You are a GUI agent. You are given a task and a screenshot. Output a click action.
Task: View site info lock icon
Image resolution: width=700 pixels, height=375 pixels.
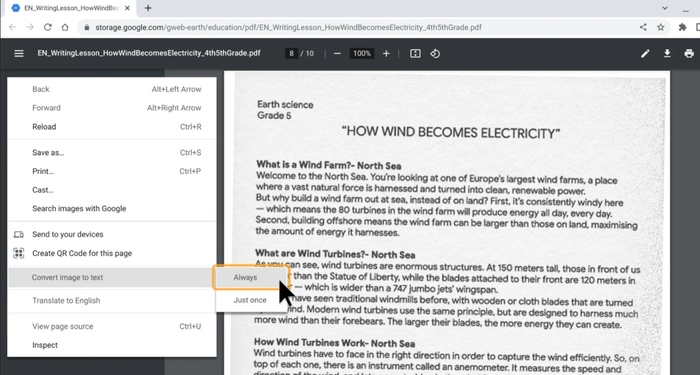click(x=87, y=27)
